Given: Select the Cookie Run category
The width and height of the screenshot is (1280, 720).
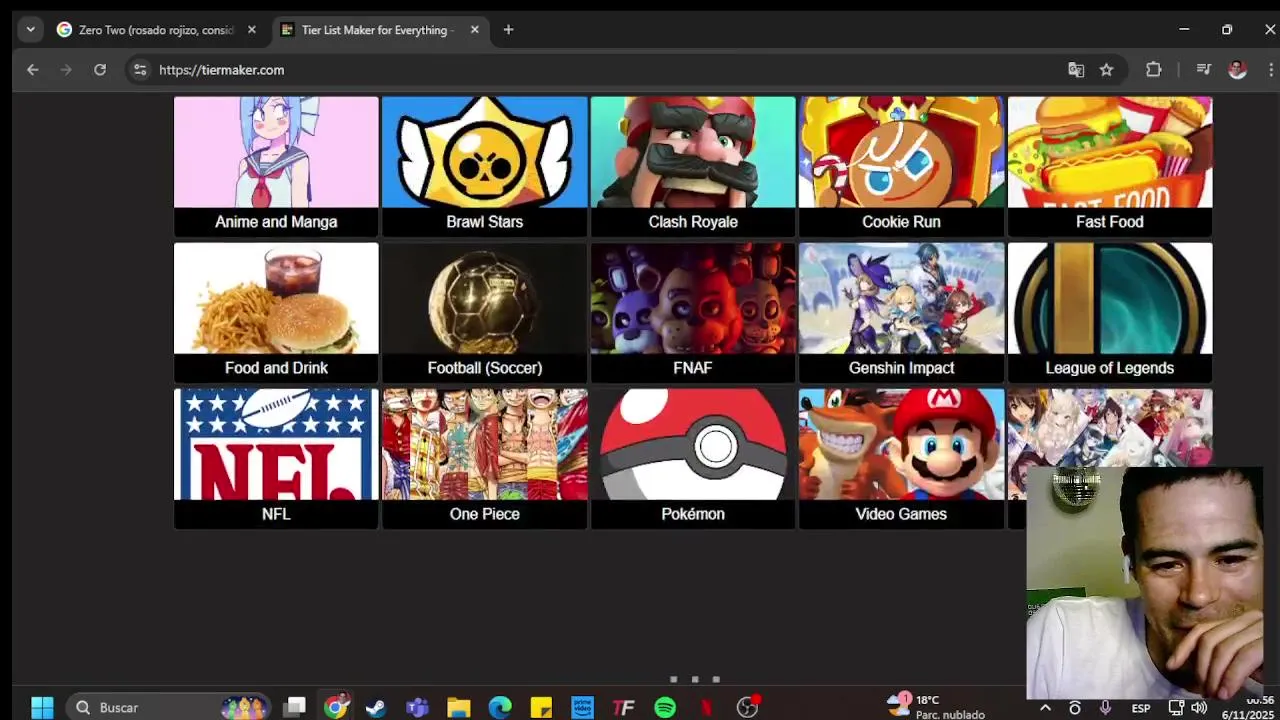Looking at the screenshot, I should point(901,166).
